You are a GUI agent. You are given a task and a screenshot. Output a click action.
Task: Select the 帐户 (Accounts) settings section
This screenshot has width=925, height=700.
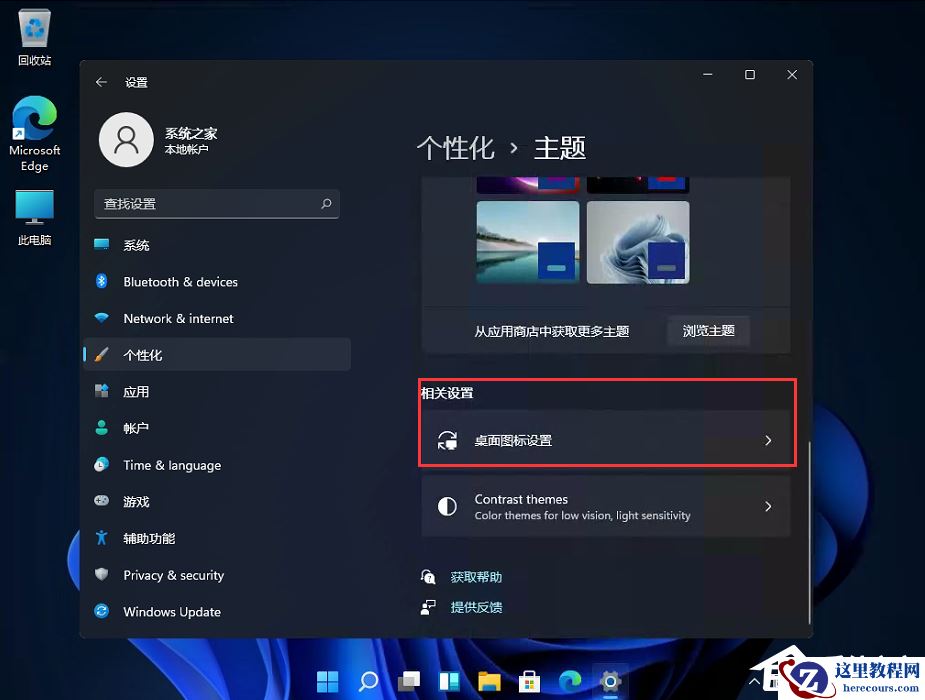coord(137,428)
